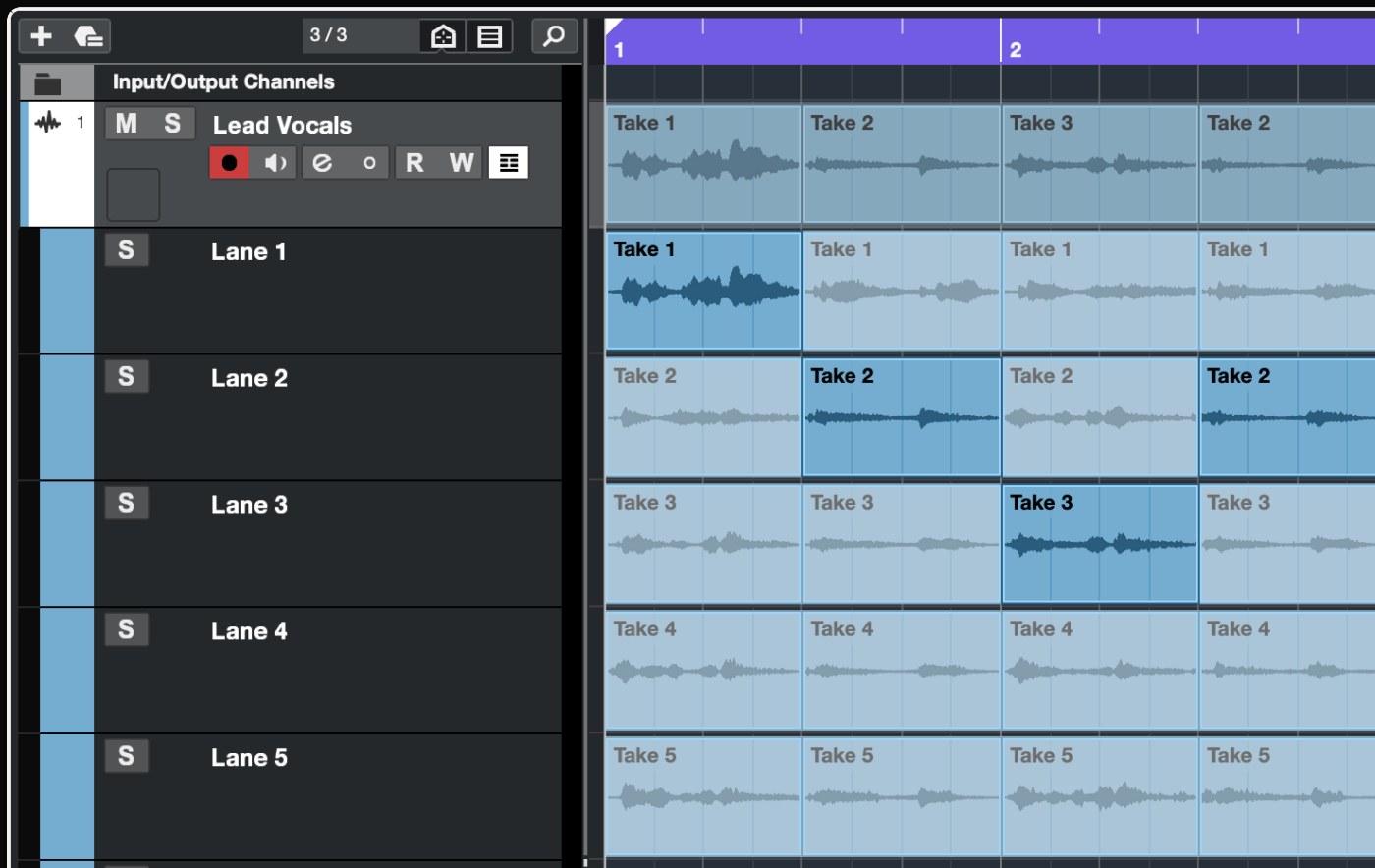The width and height of the screenshot is (1375, 868).
Task: Open the Track Presets icon beside the plus
Action: click(88, 36)
